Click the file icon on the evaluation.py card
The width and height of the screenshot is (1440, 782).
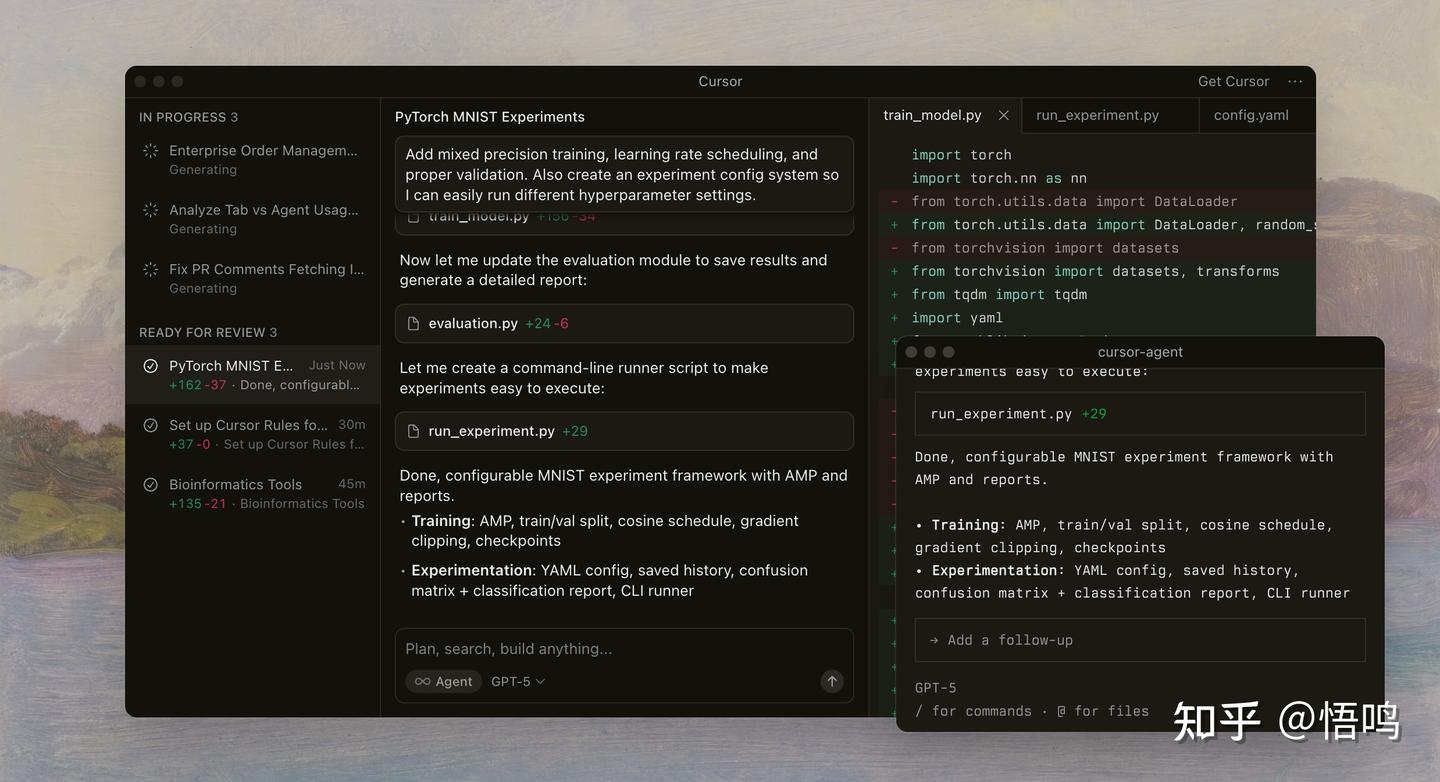(413, 324)
